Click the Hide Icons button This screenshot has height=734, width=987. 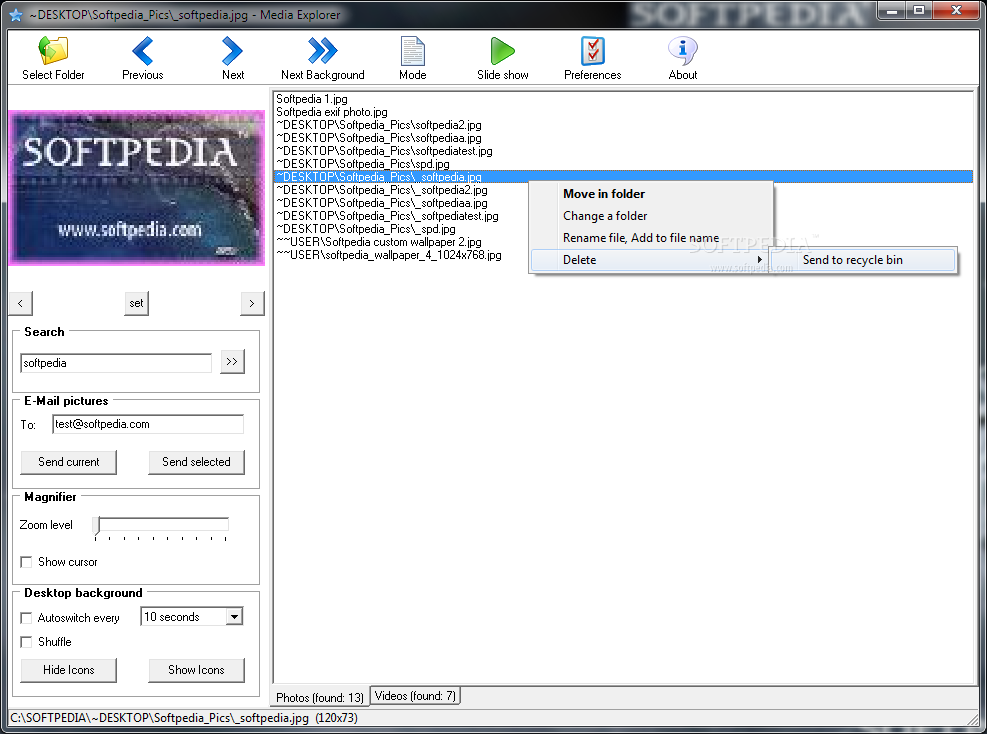(69, 670)
